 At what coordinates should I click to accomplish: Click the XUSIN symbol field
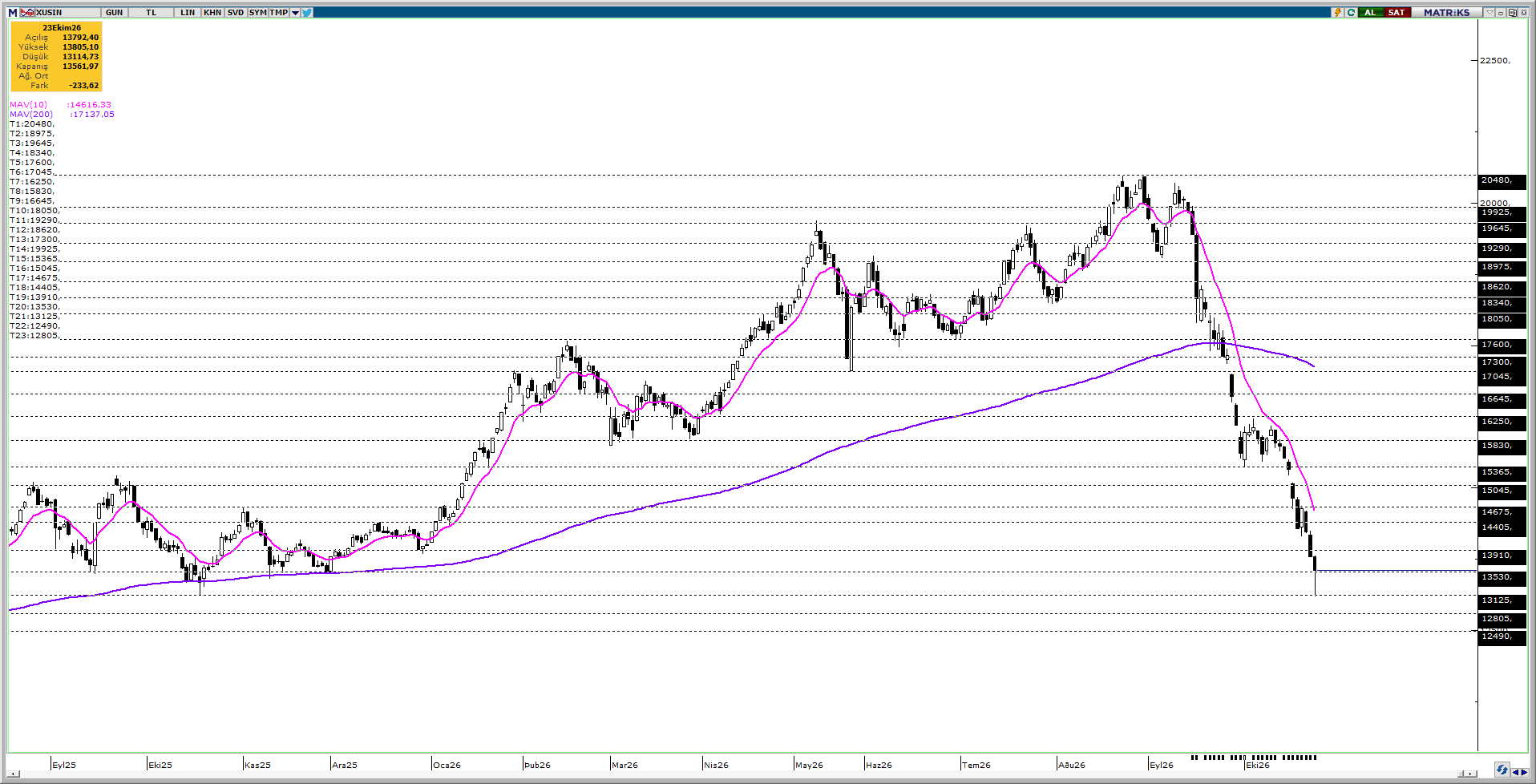(x=67, y=12)
